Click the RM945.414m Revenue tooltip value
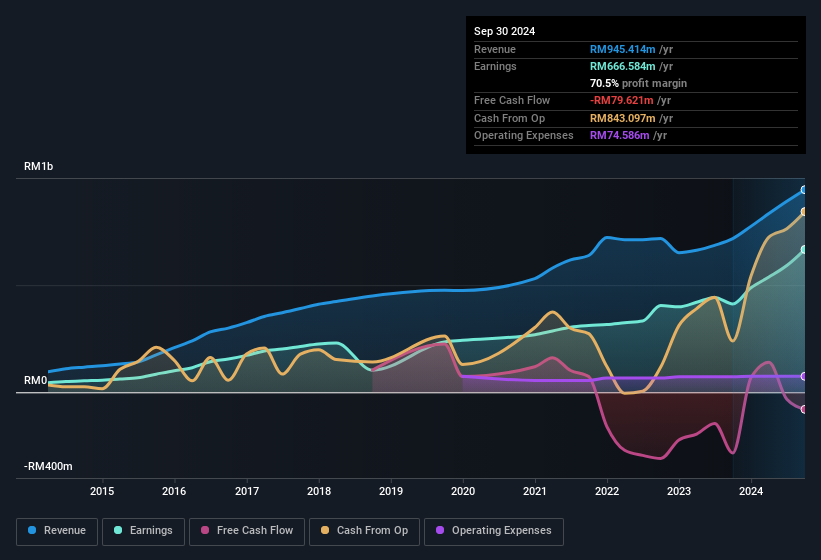 pyautogui.click(x=620, y=49)
